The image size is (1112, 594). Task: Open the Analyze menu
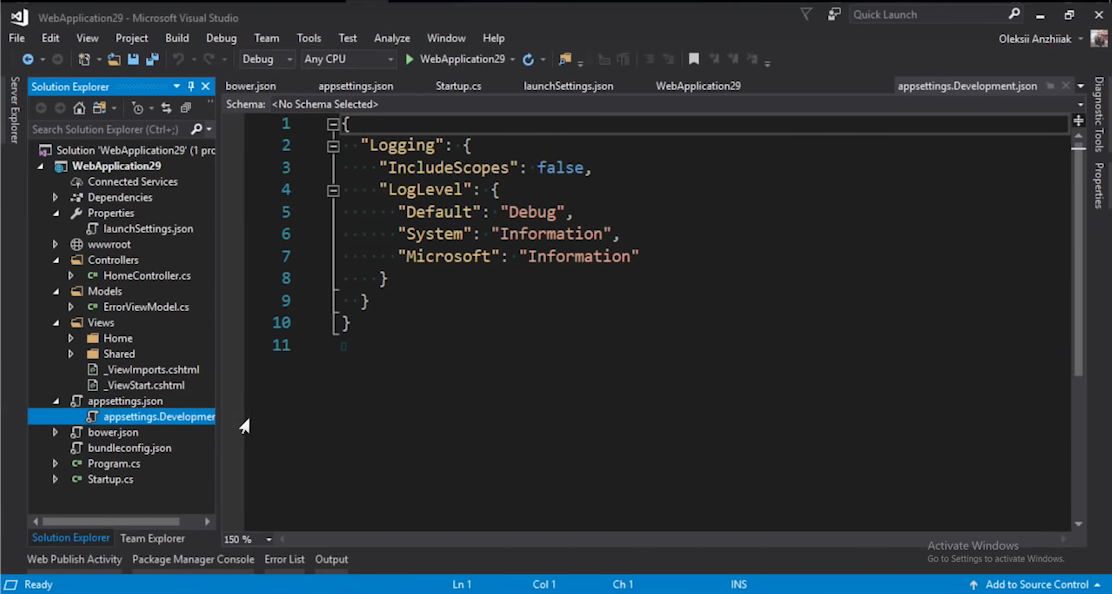pyautogui.click(x=392, y=38)
